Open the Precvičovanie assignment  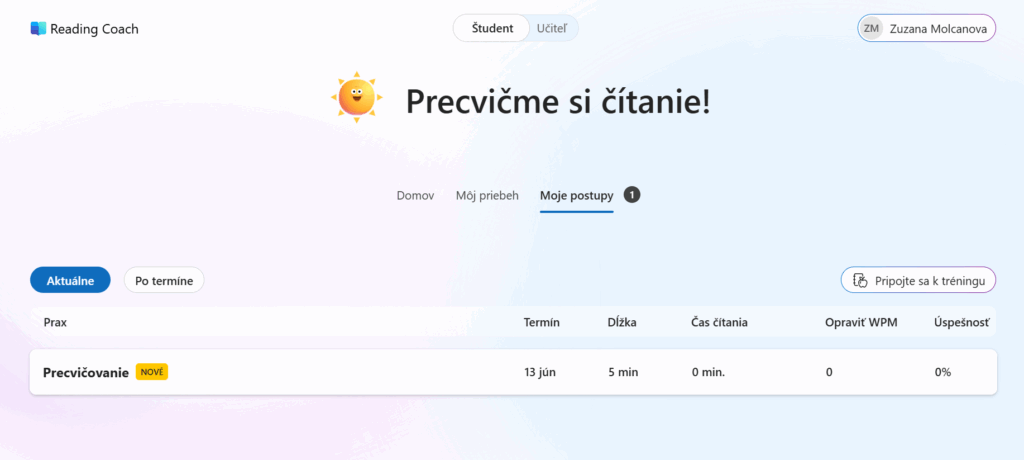[x=513, y=372]
